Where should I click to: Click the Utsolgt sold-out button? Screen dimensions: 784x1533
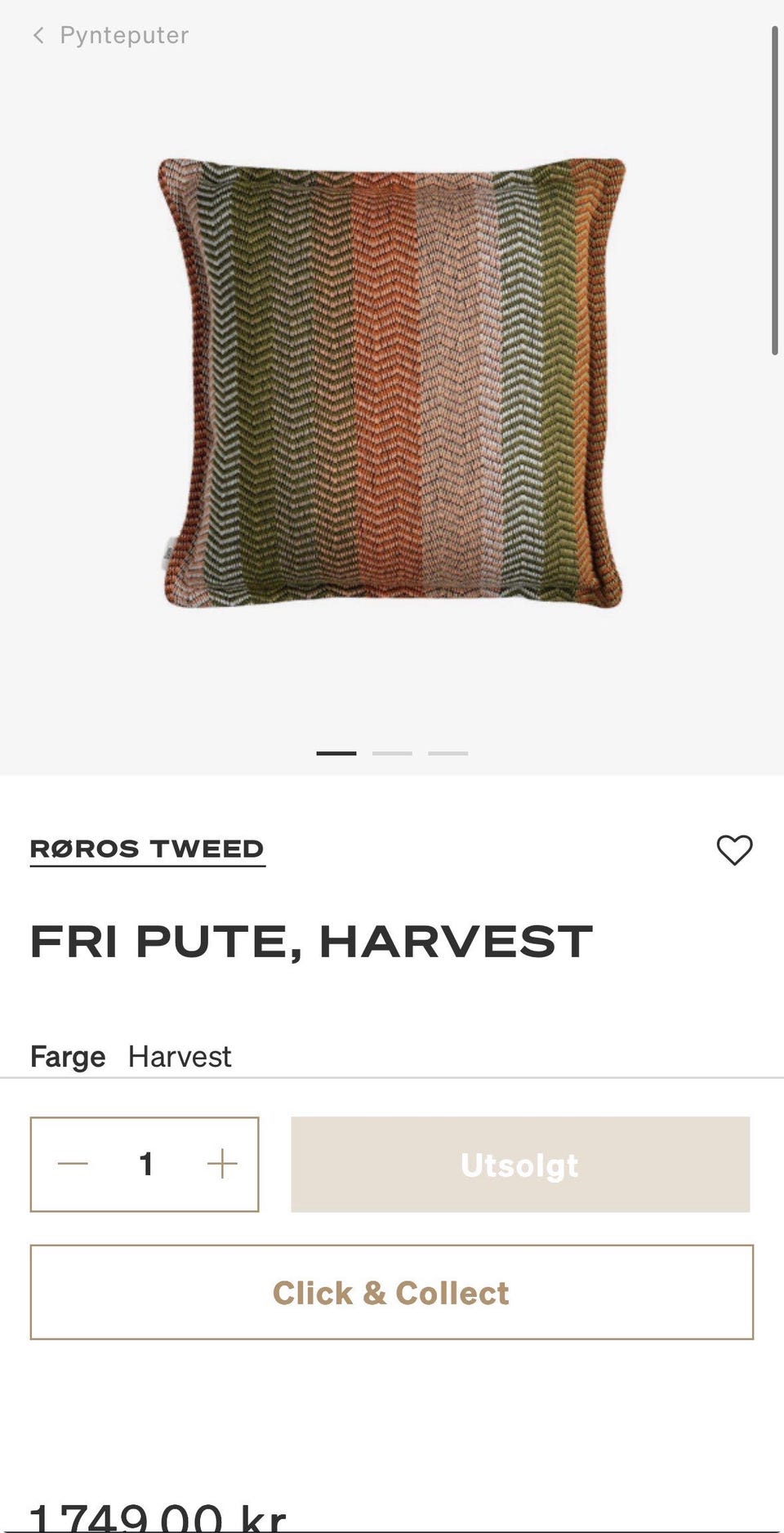click(x=520, y=1165)
